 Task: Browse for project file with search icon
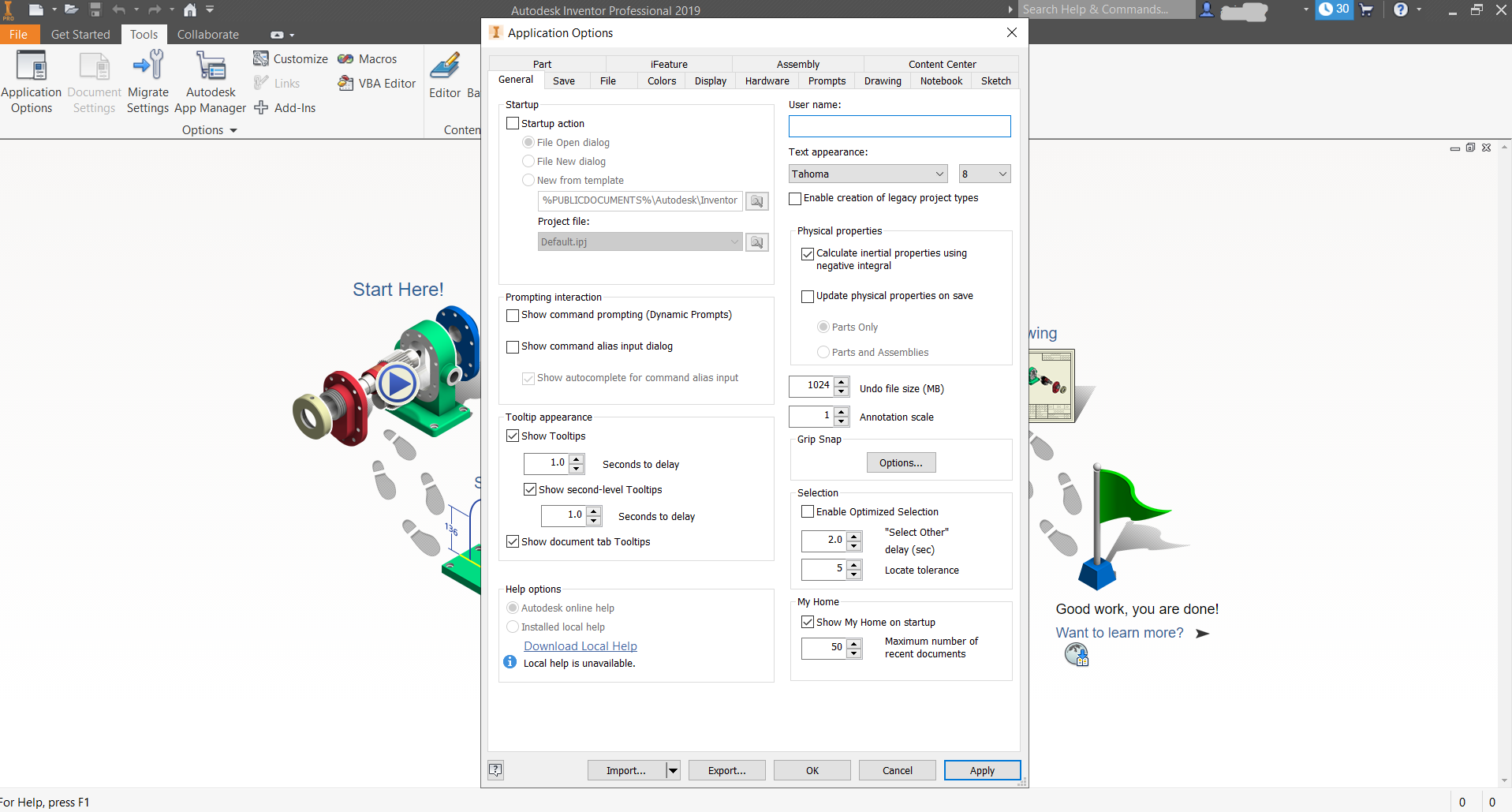756,242
